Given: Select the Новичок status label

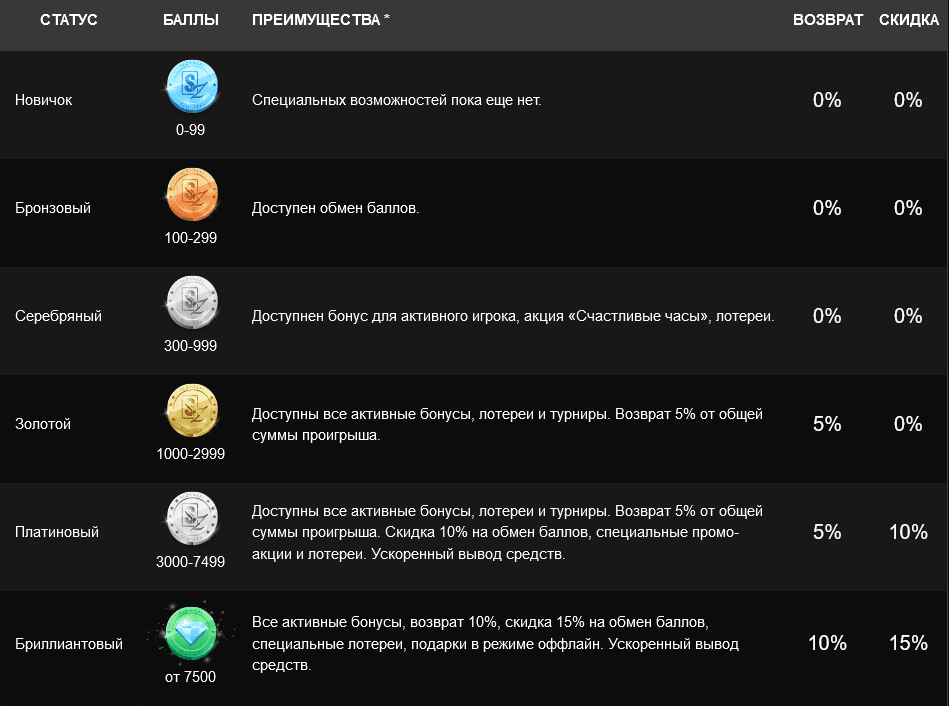Looking at the screenshot, I should coord(44,100).
